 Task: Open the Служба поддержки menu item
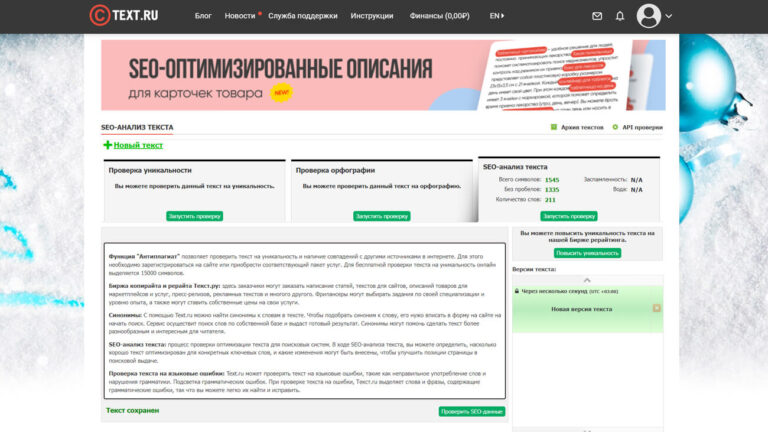tap(303, 16)
